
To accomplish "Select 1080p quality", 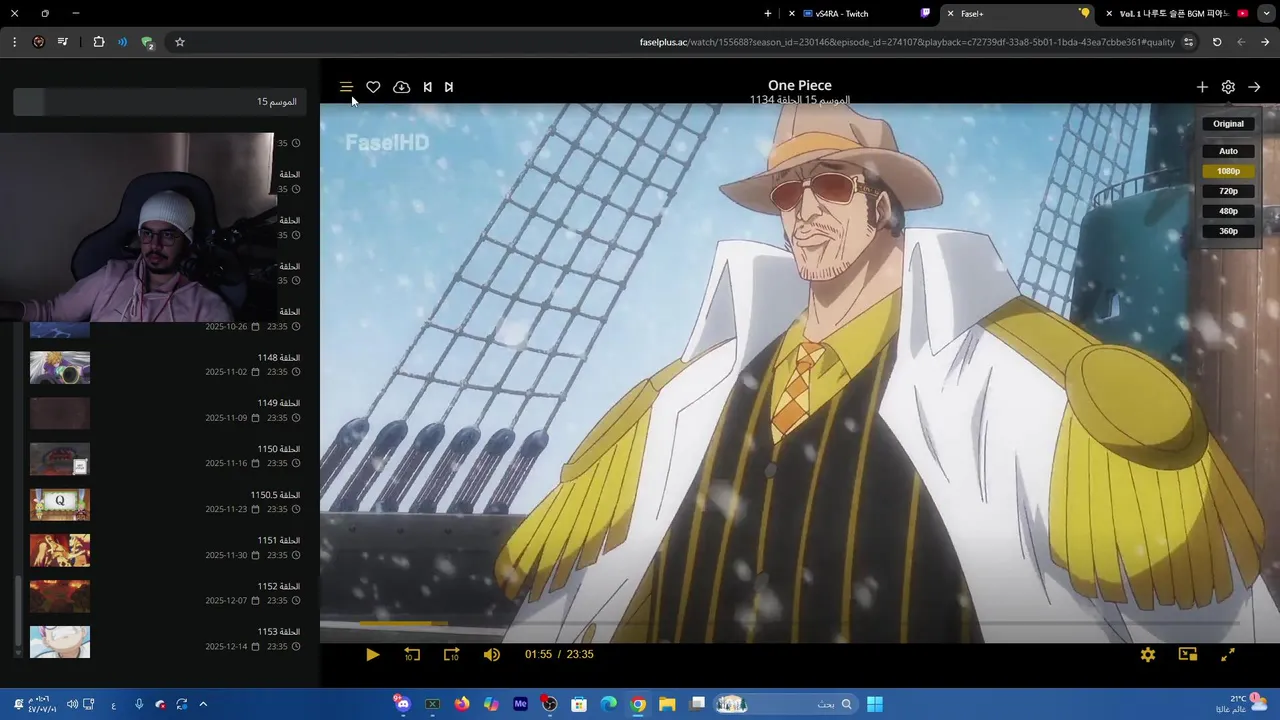I will point(1228,171).
